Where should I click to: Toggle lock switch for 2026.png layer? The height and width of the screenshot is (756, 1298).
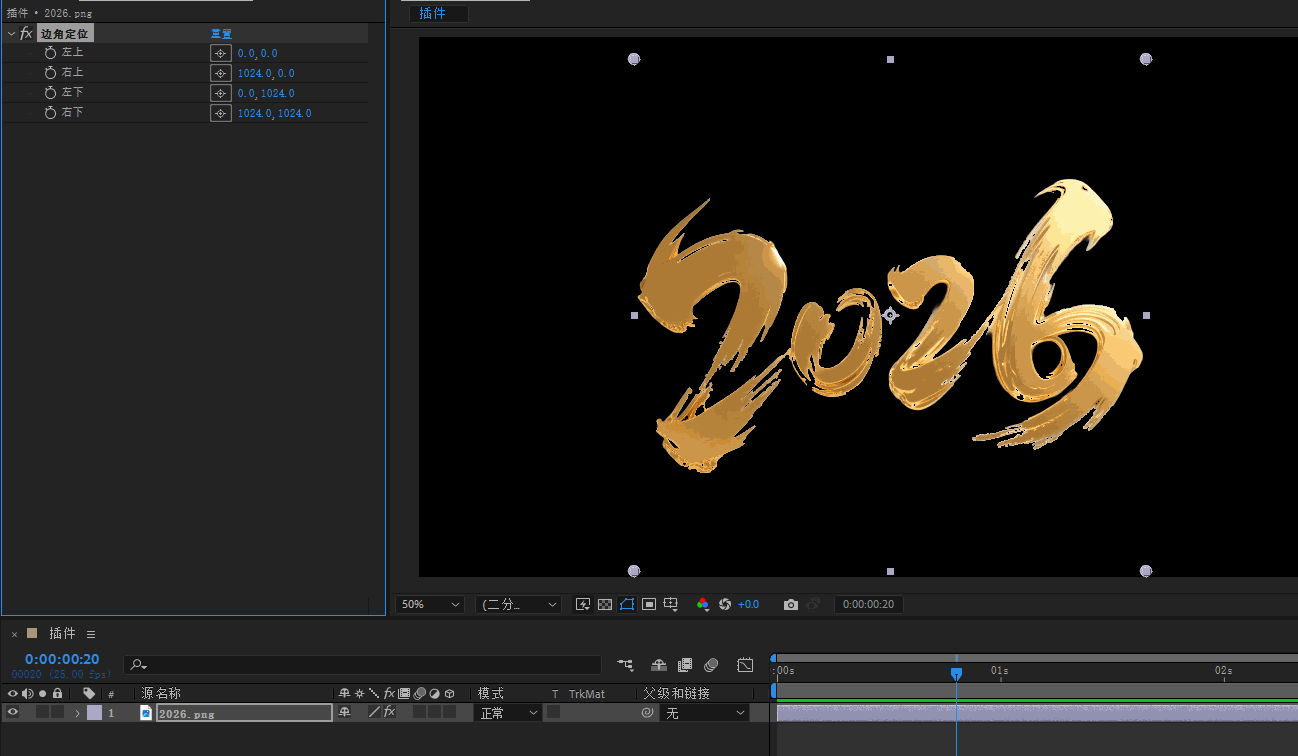(57, 712)
